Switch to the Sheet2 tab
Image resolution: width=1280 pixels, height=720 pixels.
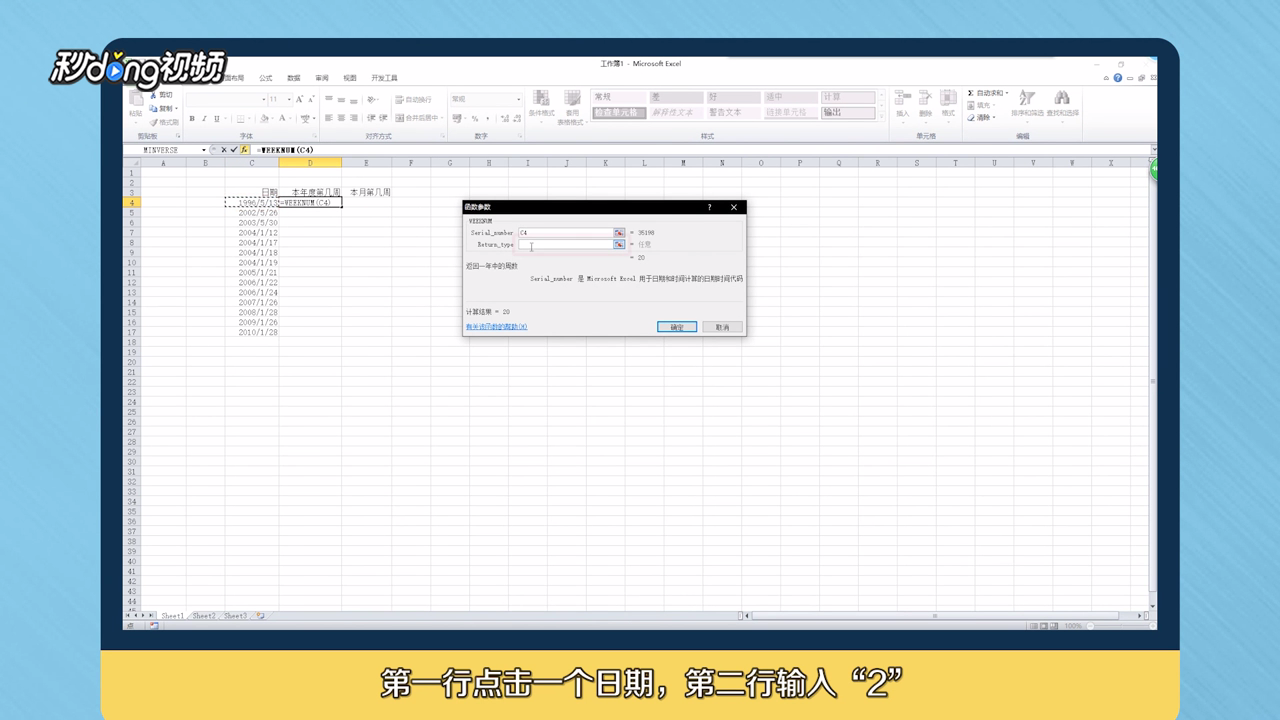pyautogui.click(x=204, y=616)
